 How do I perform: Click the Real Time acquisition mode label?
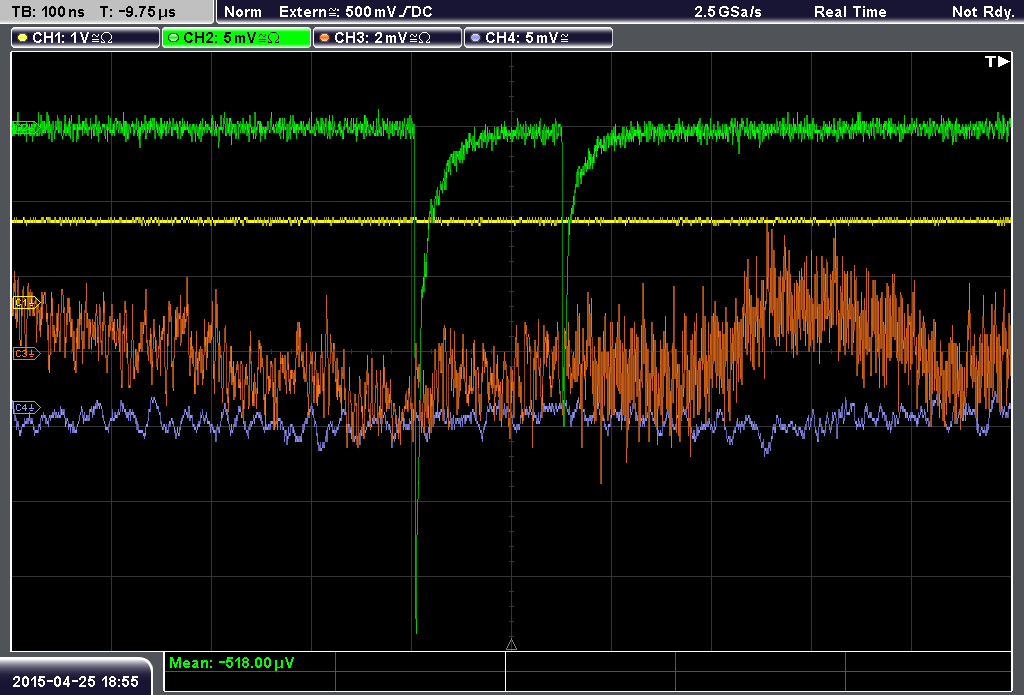[x=850, y=12]
